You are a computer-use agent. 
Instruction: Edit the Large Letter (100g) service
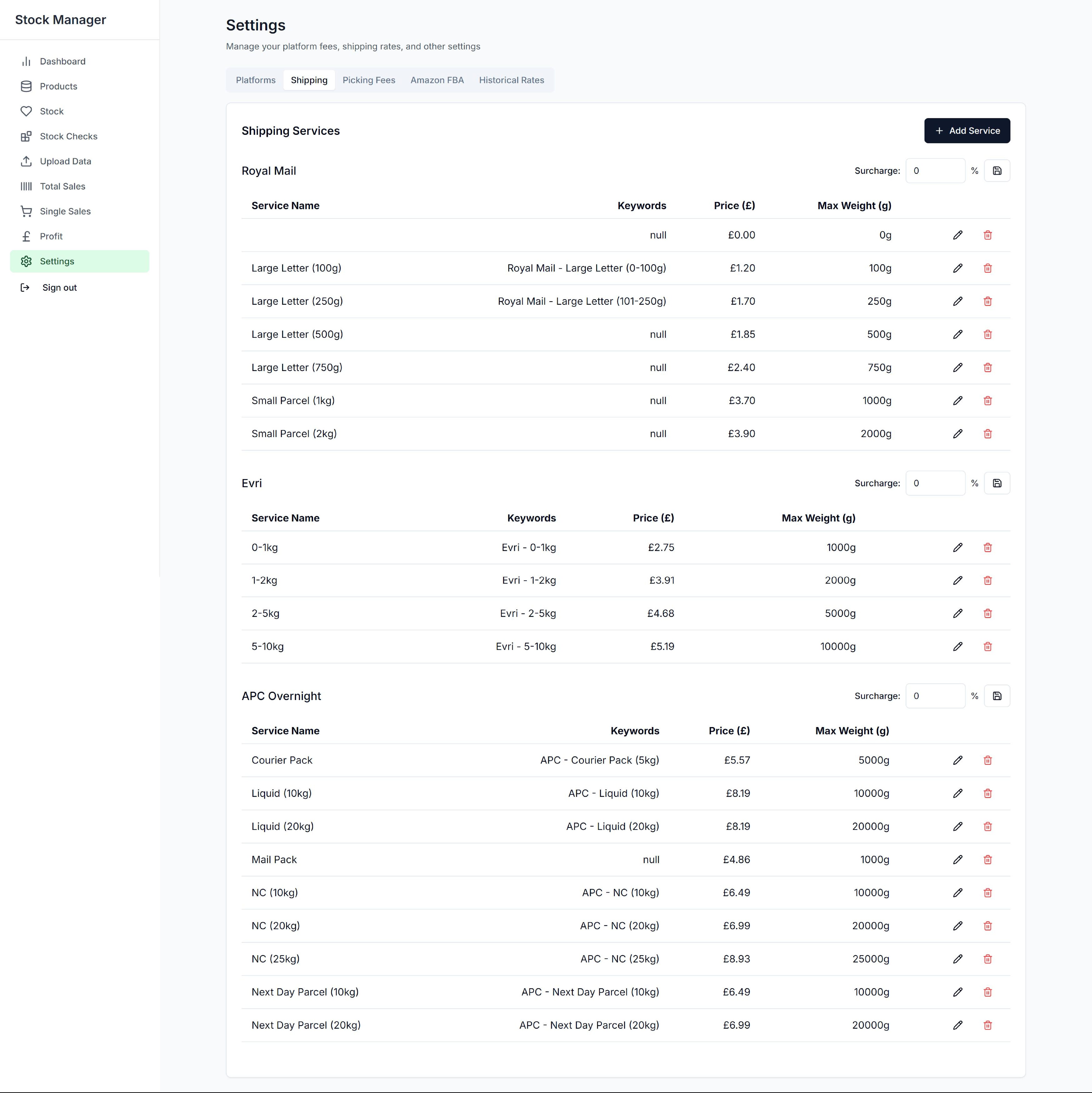[x=957, y=268]
